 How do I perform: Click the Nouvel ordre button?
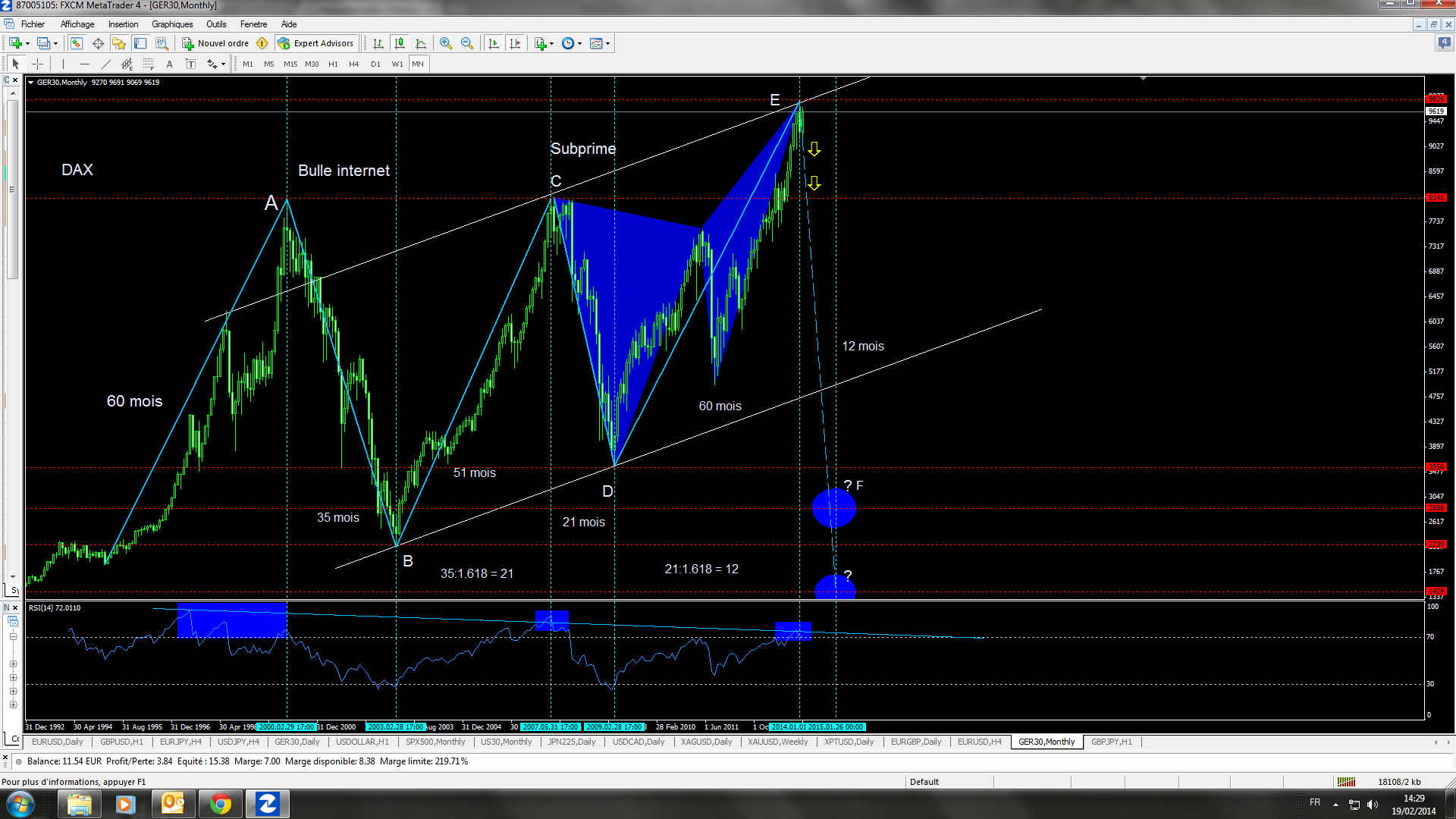tap(215, 43)
